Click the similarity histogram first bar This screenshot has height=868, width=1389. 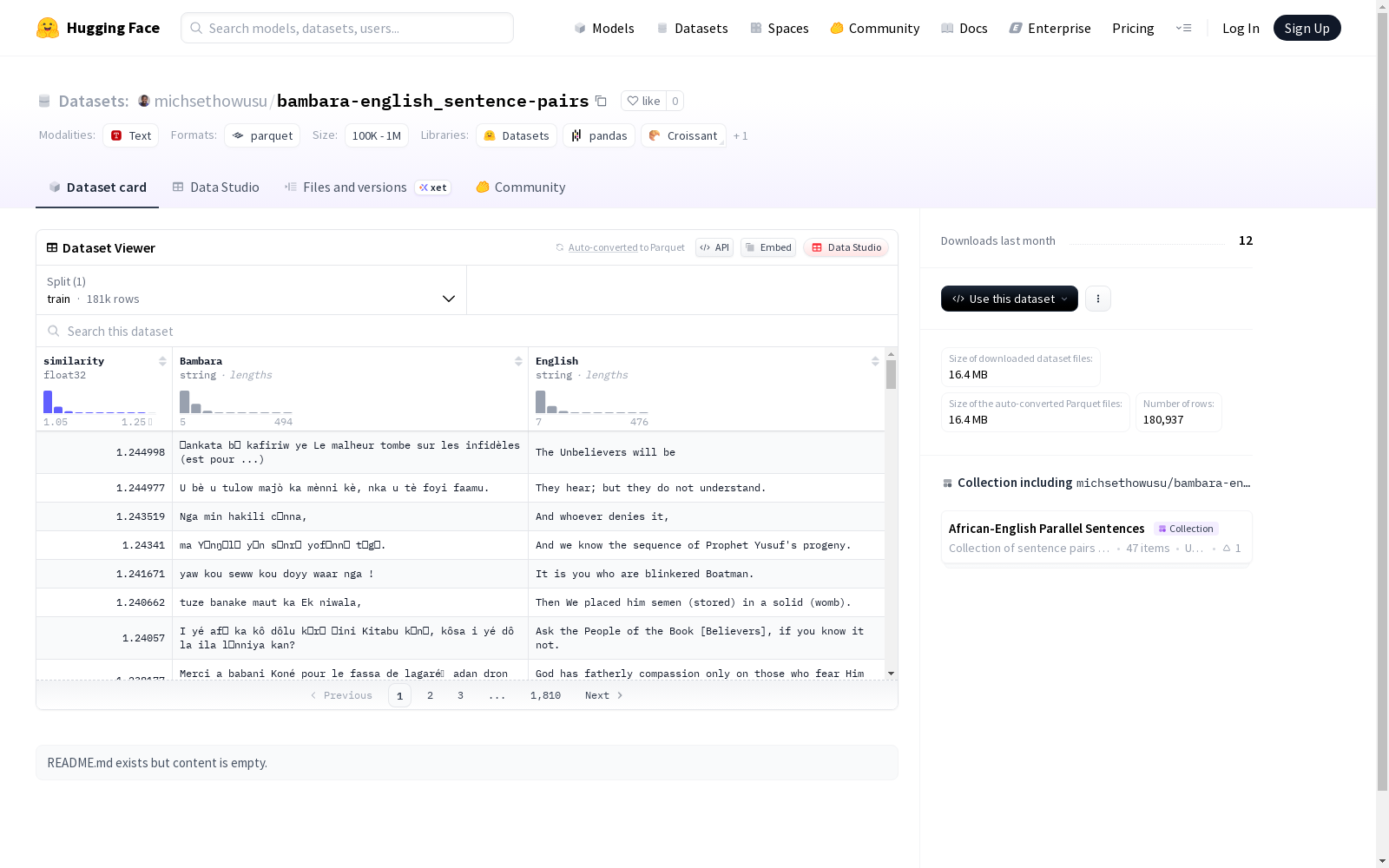pos(48,402)
